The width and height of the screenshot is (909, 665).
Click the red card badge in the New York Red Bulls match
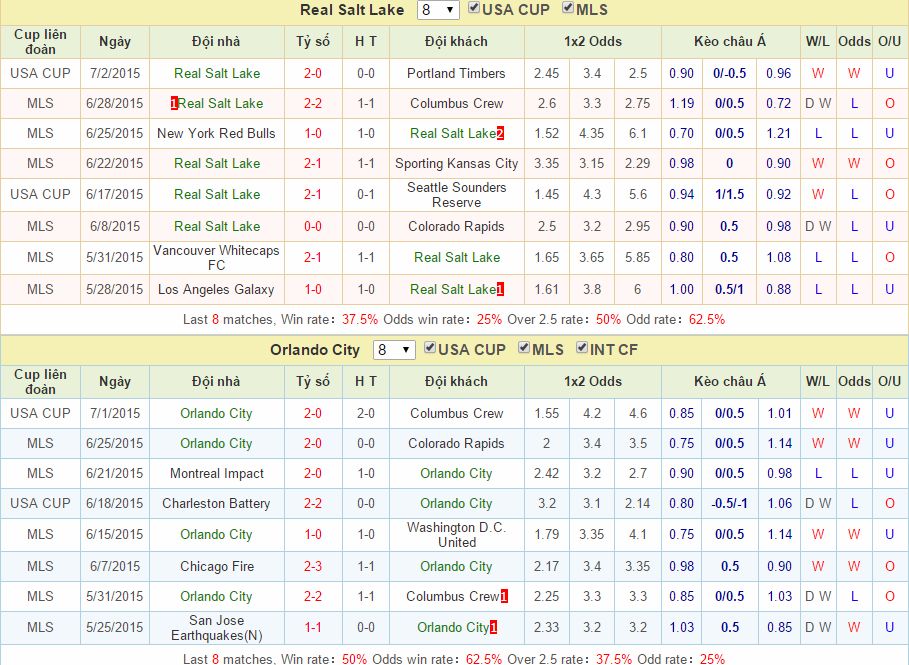tap(500, 134)
